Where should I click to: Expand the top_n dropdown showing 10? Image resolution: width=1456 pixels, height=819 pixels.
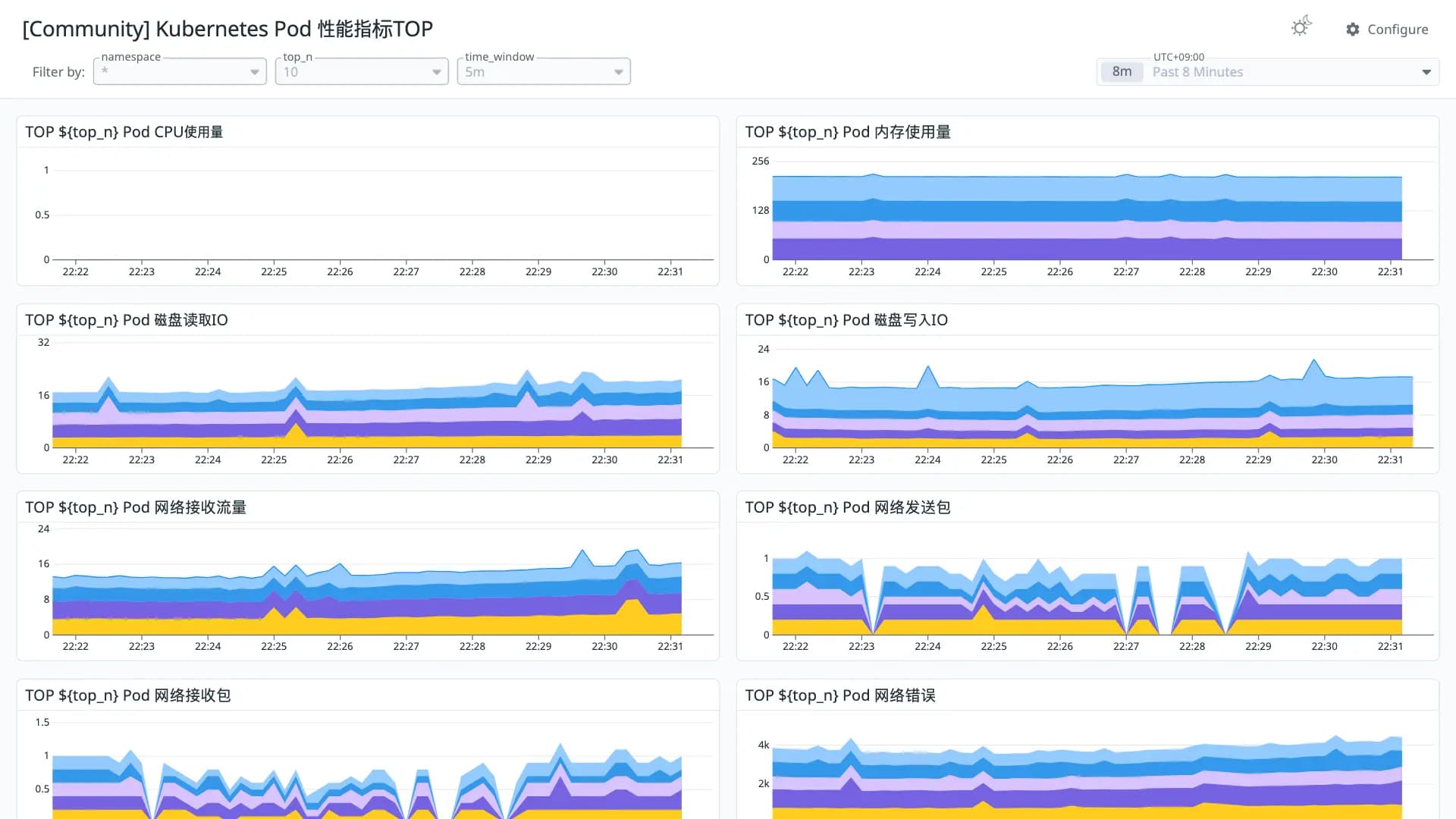(362, 72)
